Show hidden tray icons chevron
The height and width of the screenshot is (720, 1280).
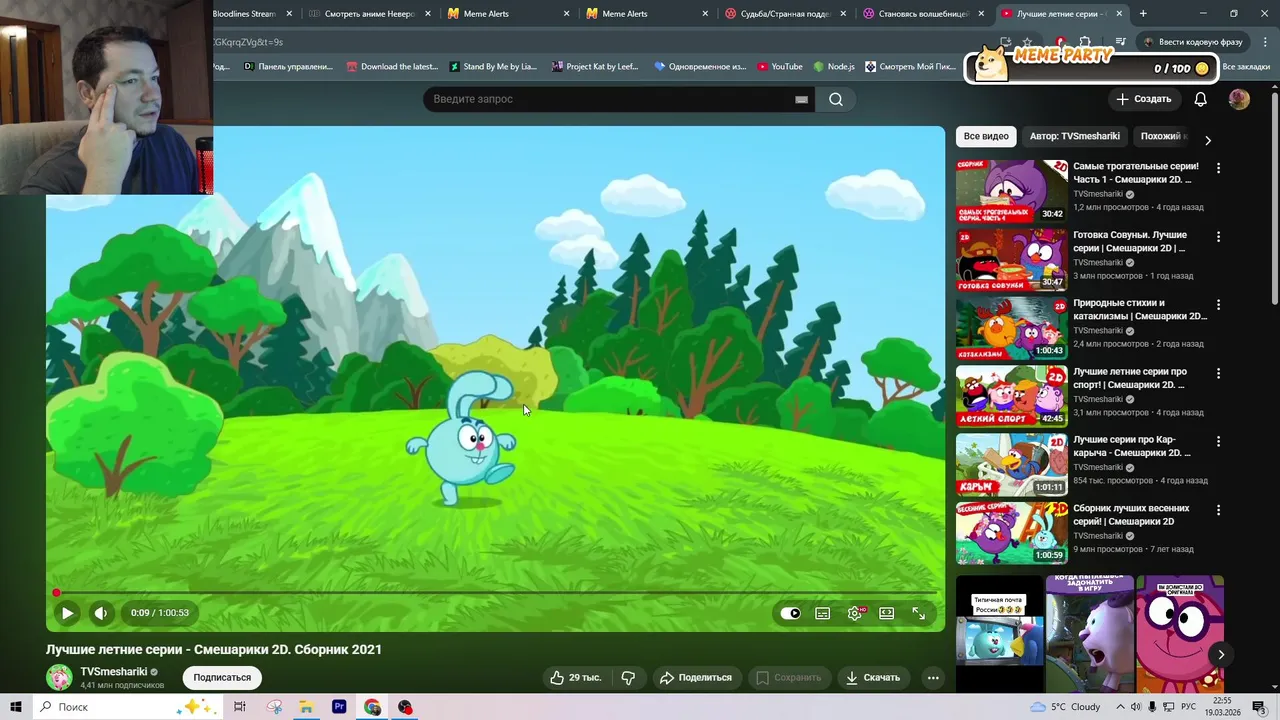[1118, 707]
